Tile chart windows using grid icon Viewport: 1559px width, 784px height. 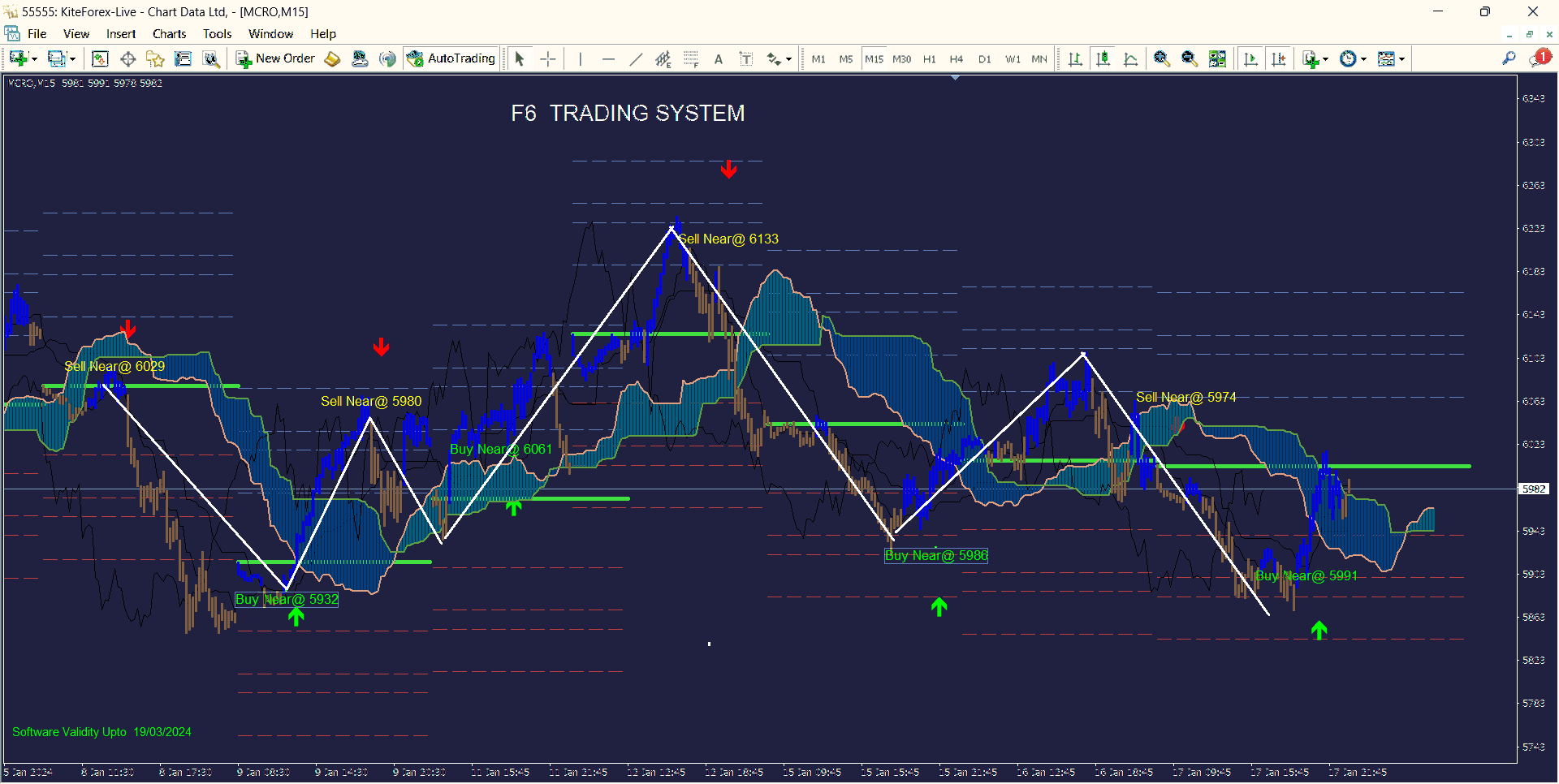click(x=1217, y=58)
